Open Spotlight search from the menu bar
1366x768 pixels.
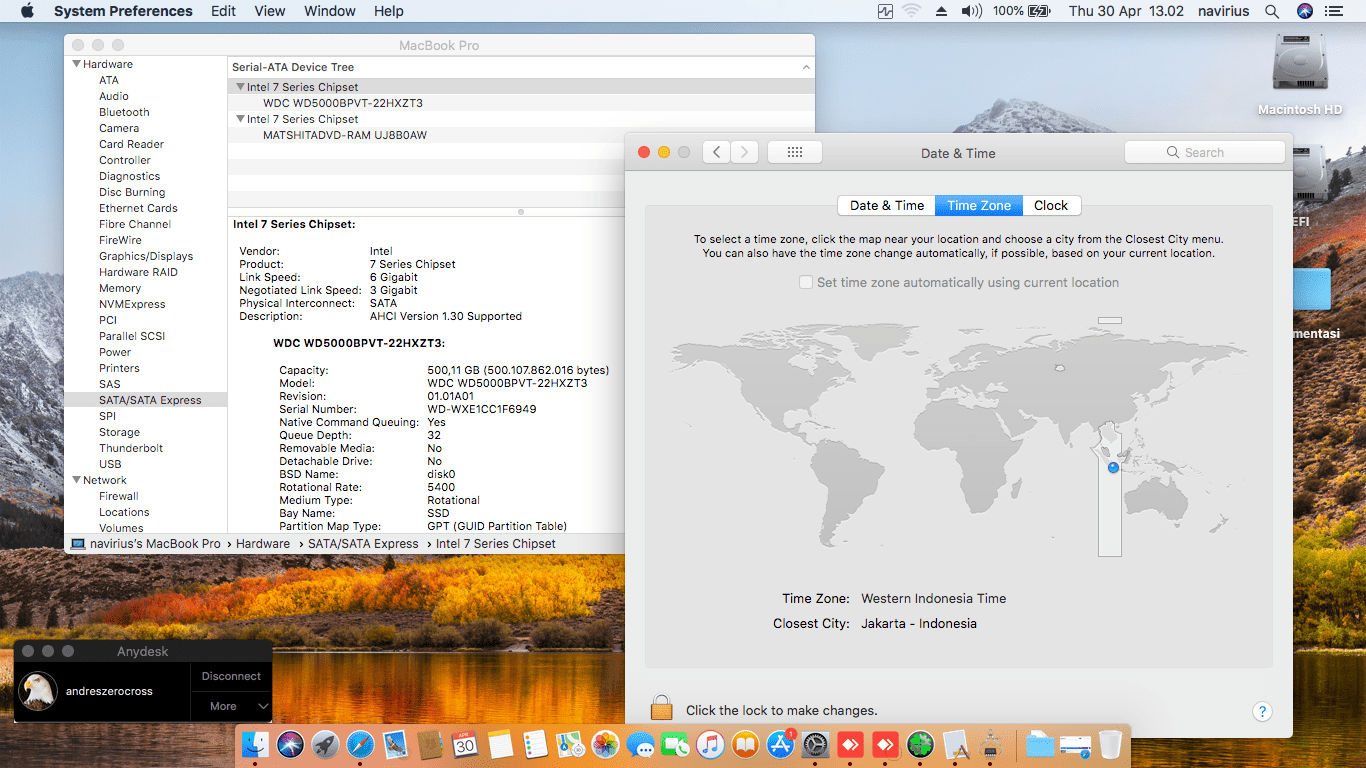click(x=1271, y=11)
